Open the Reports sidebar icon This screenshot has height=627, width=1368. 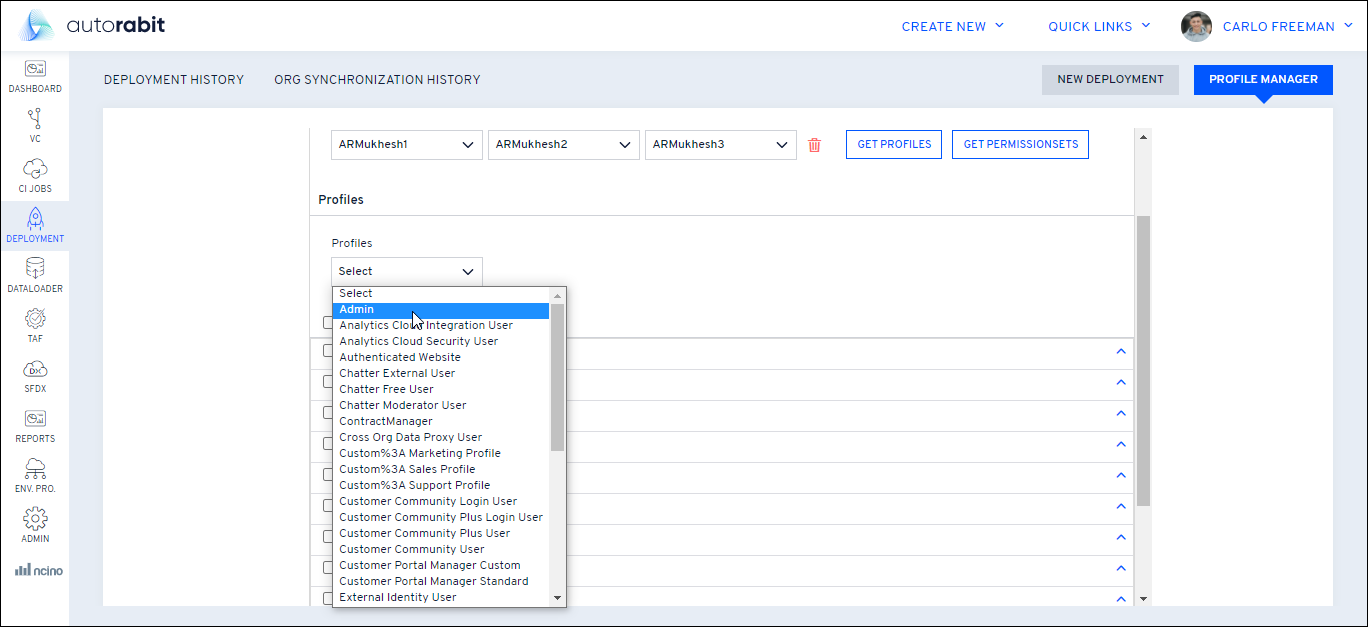click(x=35, y=426)
